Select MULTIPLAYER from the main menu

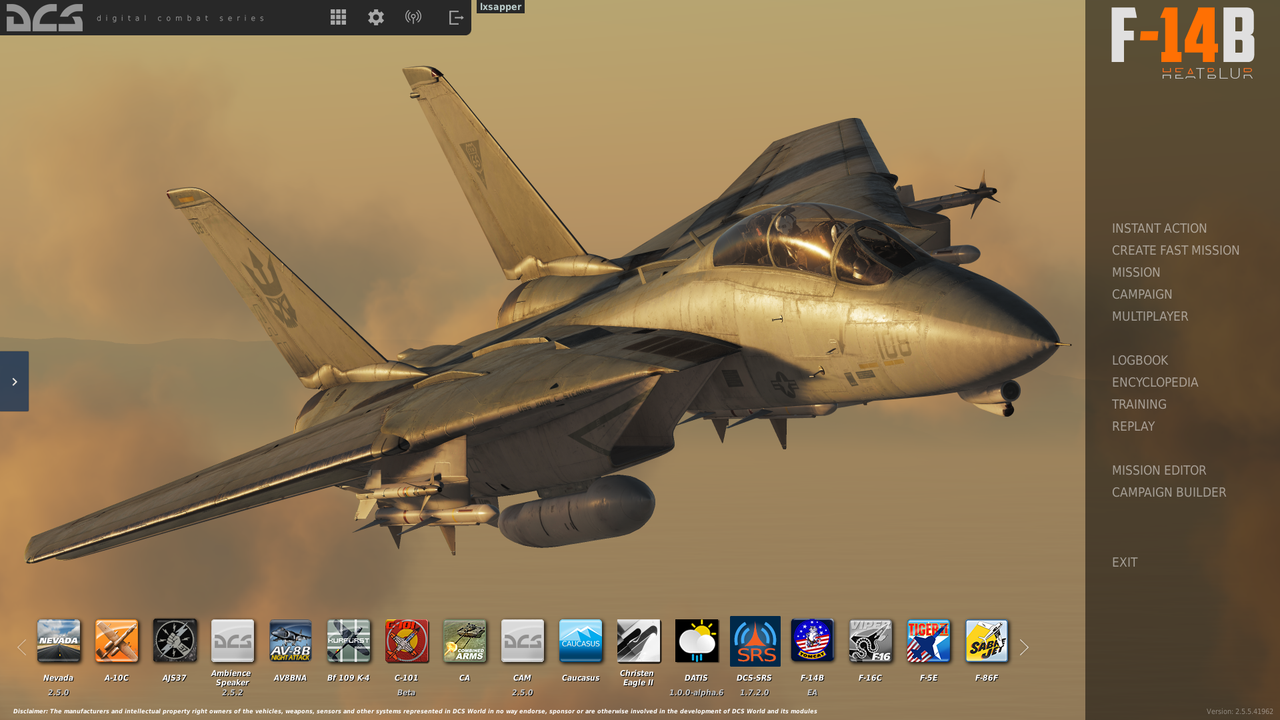[x=1150, y=316]
